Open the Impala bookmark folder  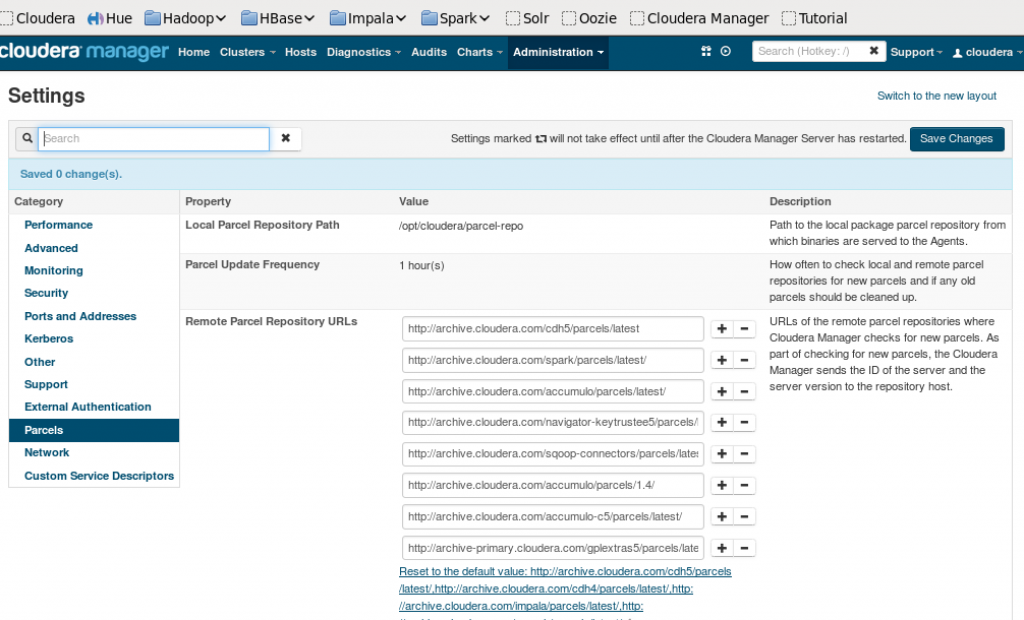368,18
